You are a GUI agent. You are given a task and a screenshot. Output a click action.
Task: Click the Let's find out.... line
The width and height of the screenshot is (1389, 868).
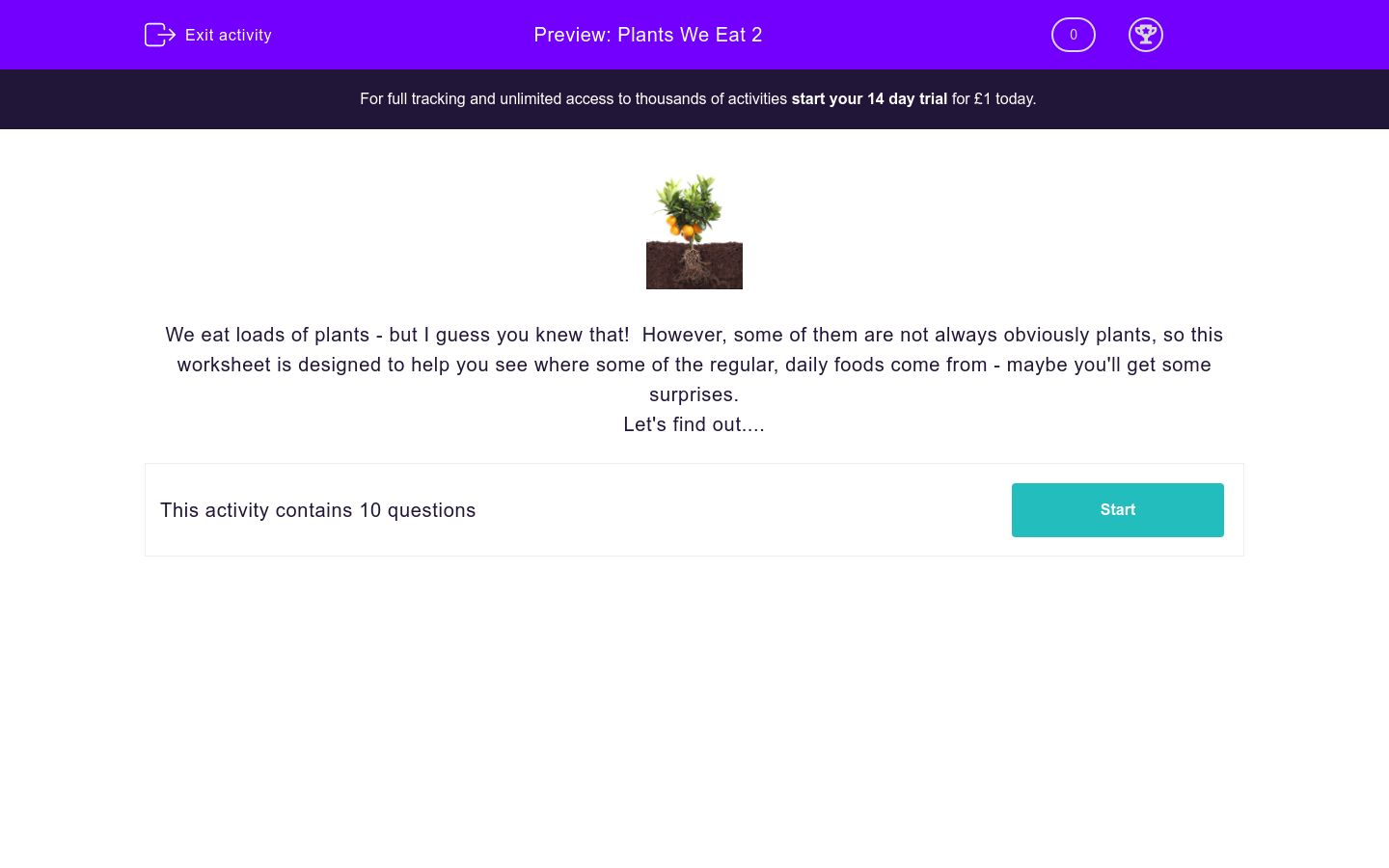(x=694, y=424)
